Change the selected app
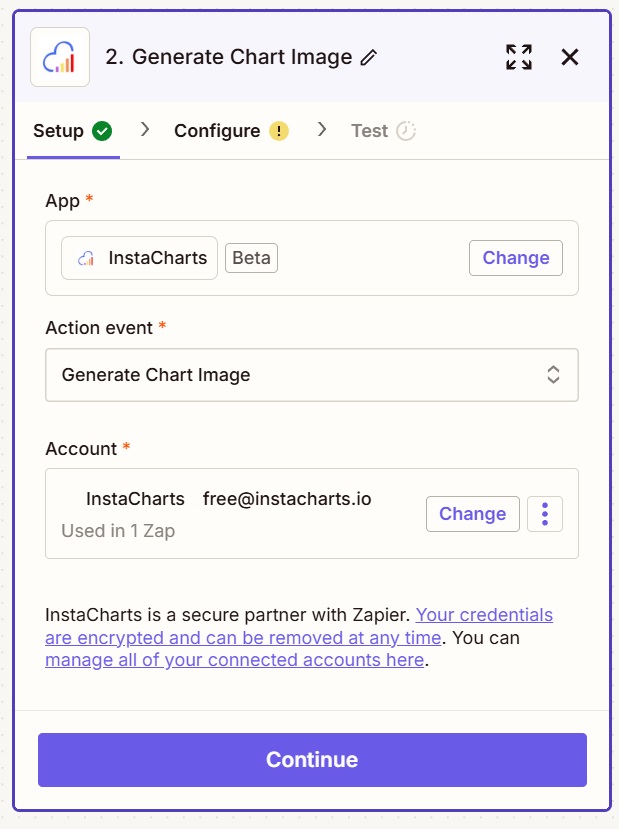 tap(515, 258)
